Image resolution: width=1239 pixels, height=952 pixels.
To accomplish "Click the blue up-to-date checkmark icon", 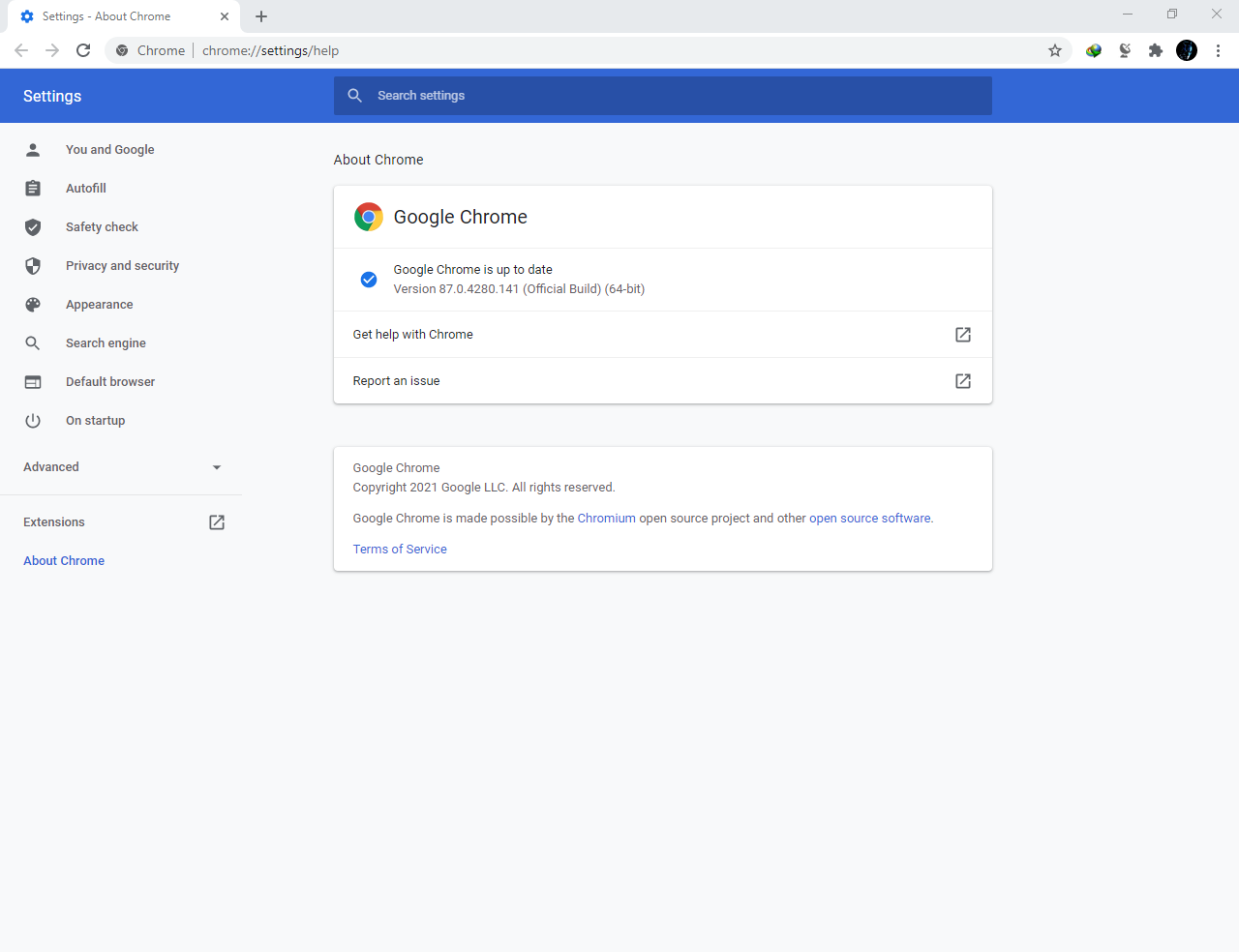I will [x=369, y=280].
